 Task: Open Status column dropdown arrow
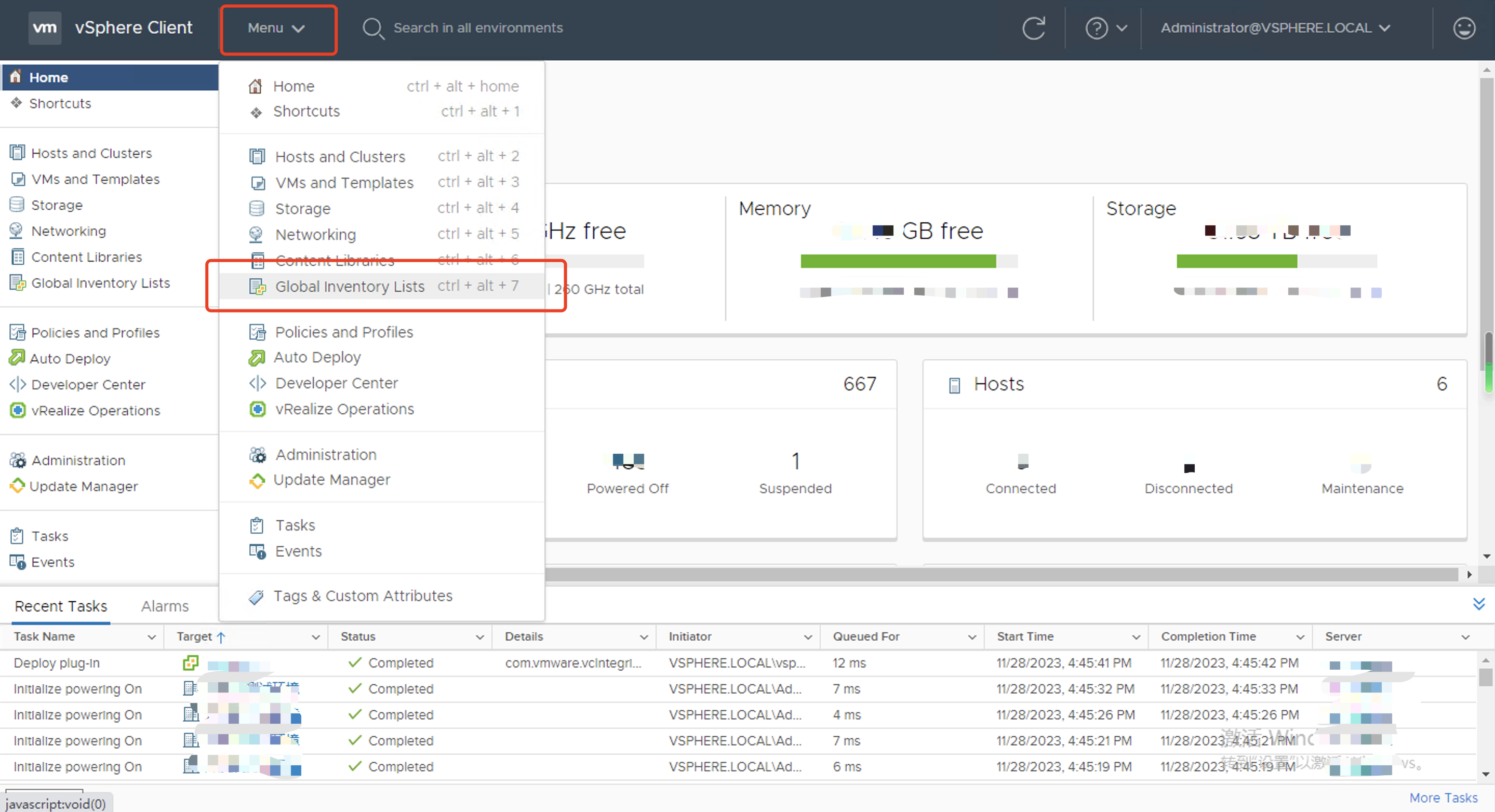click(480, 637)
